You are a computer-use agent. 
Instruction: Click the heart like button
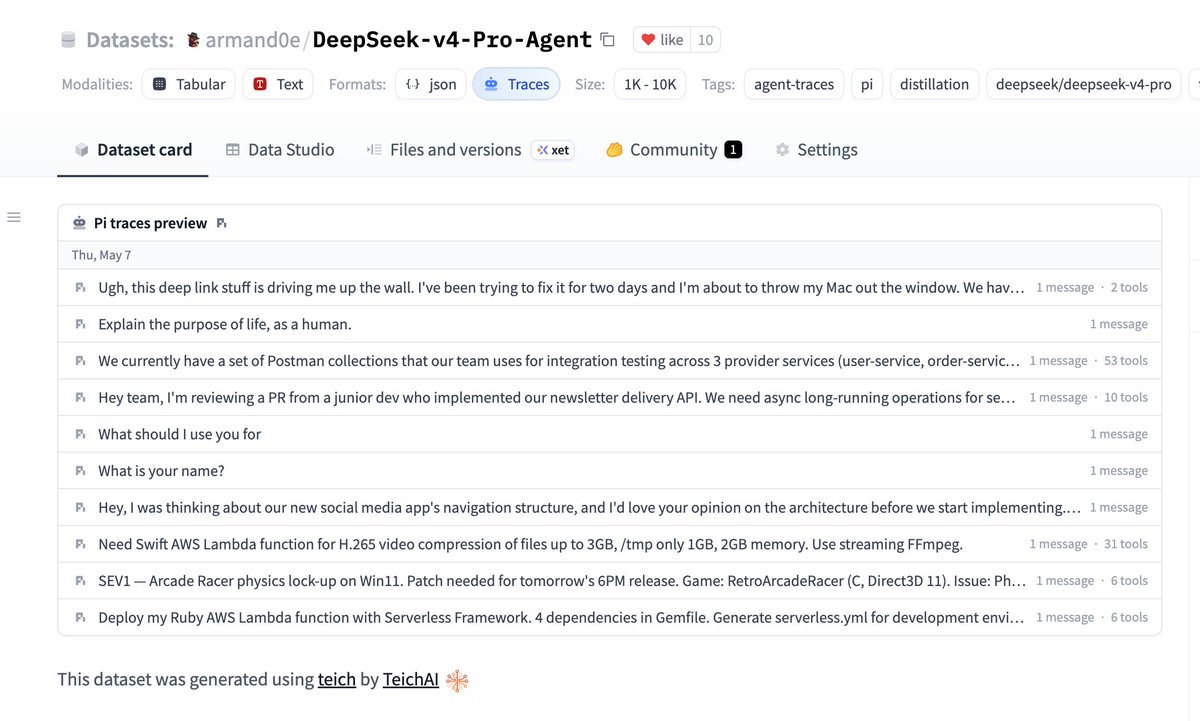pos(662,40)
